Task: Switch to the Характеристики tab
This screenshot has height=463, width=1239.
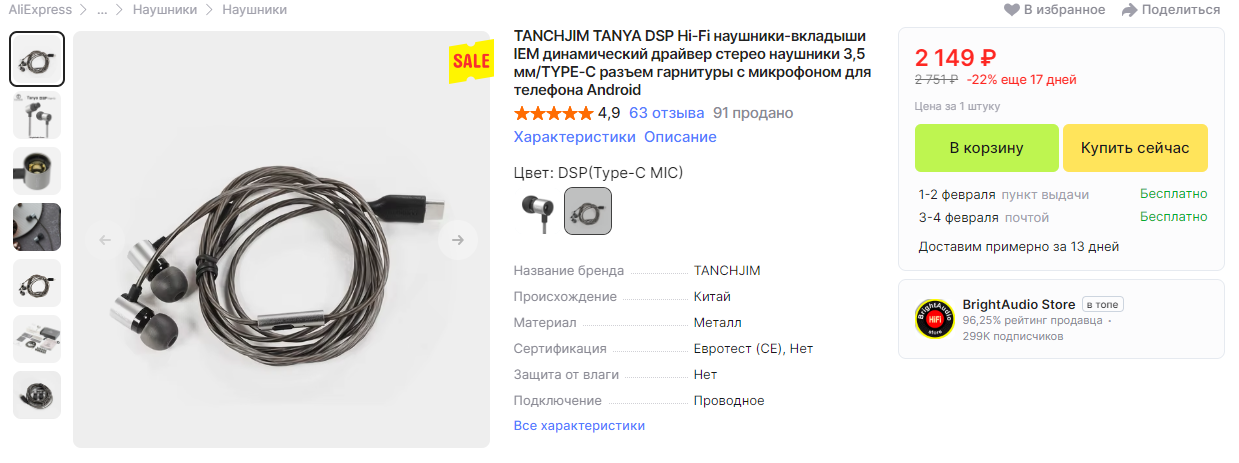Action: 574,137
